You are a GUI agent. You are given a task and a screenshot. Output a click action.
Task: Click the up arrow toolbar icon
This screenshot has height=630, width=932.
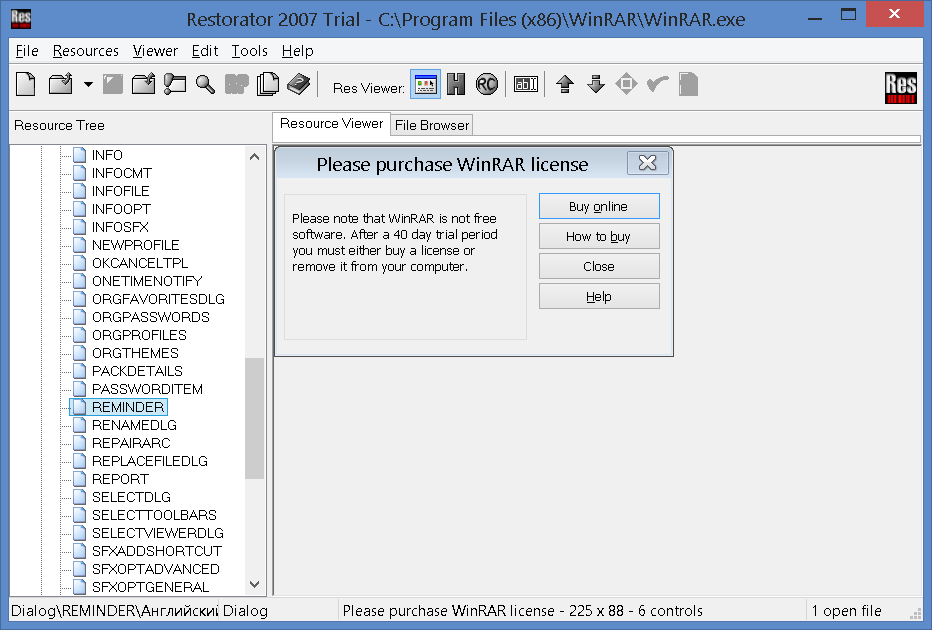coord(565,85)
